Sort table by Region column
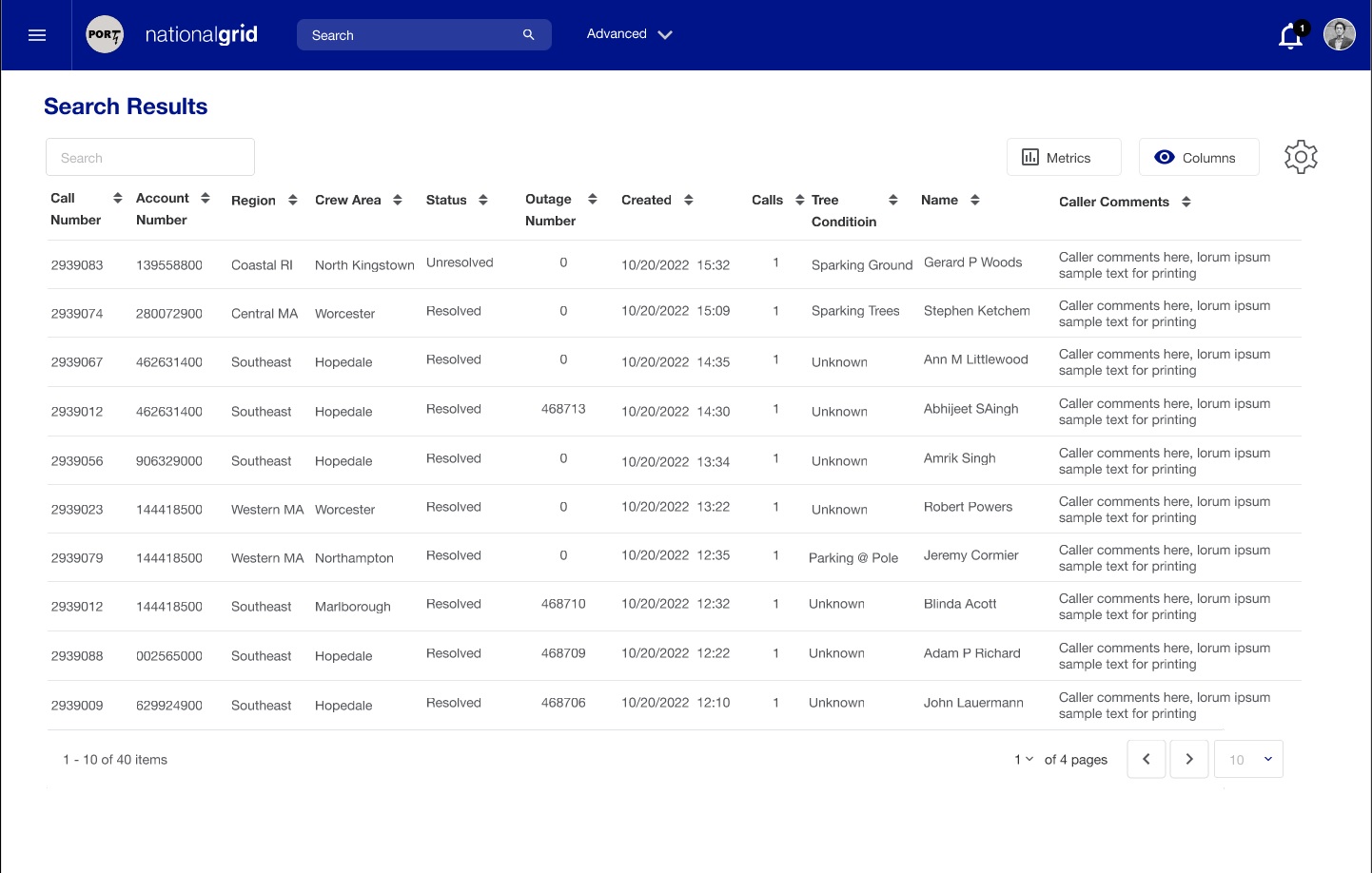 click(x=293, y=200)
